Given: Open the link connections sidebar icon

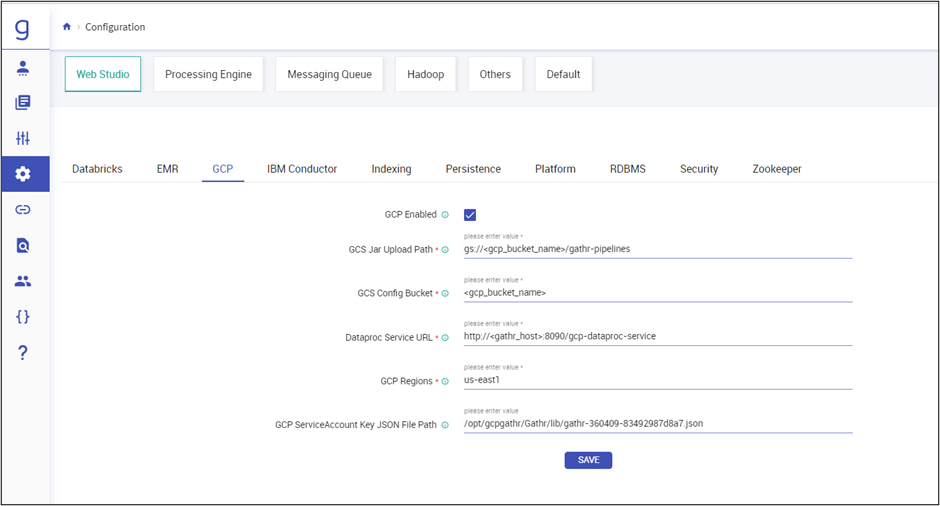Looking at the screenshot, I should tap(23, 210).
